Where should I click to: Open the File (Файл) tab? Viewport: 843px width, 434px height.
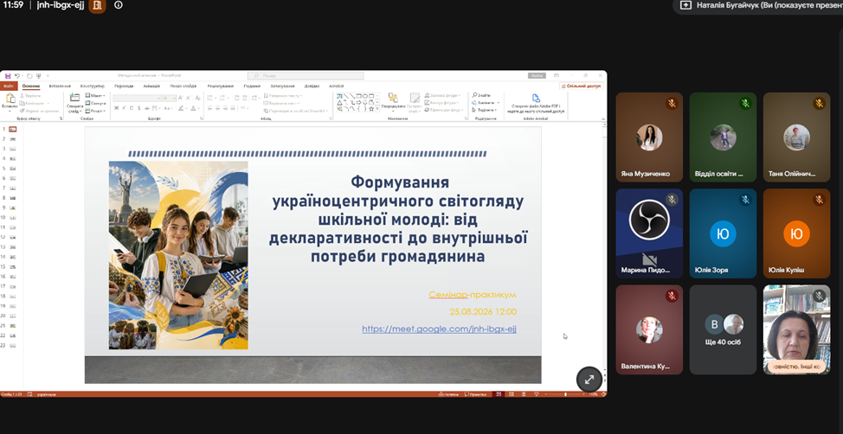[x=9, y=86]
